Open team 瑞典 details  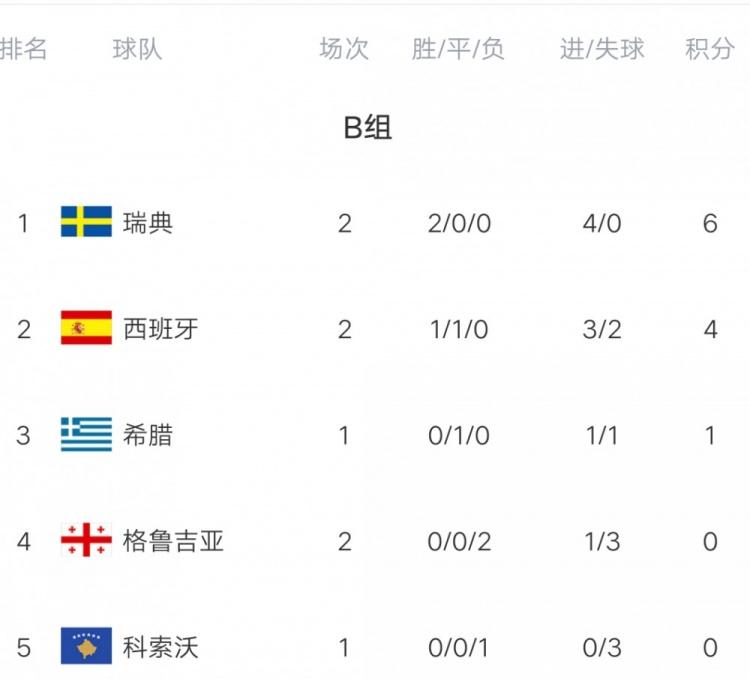click(148, 222)
